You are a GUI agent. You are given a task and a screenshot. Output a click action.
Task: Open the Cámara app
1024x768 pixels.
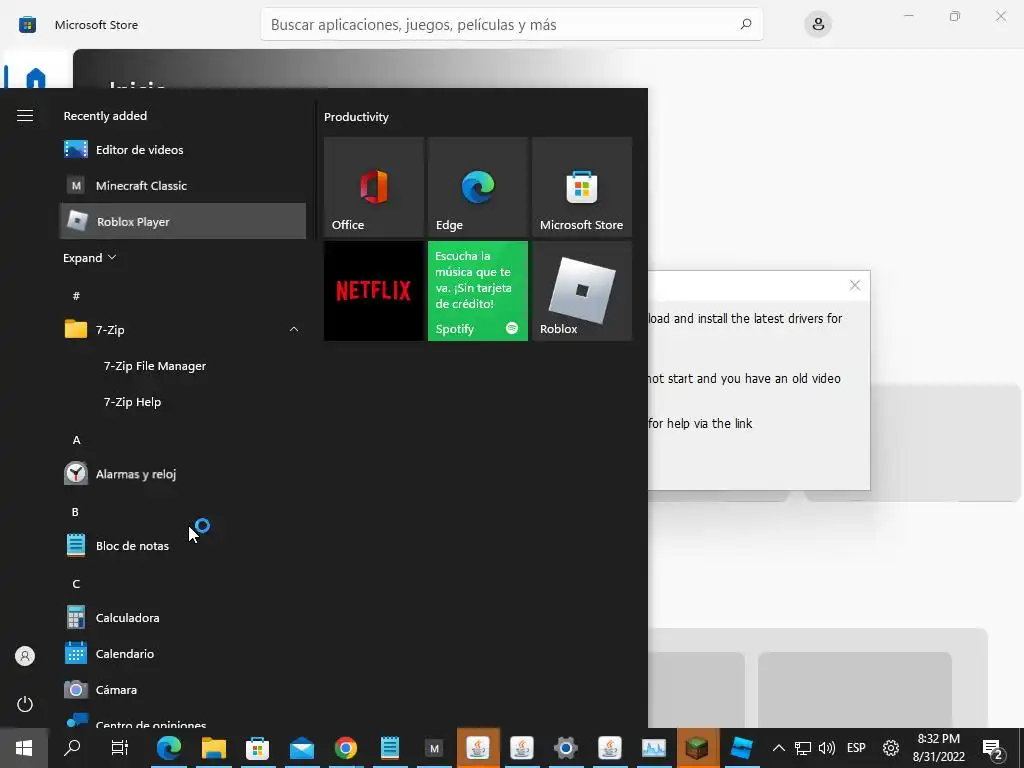tap(183, 690)
